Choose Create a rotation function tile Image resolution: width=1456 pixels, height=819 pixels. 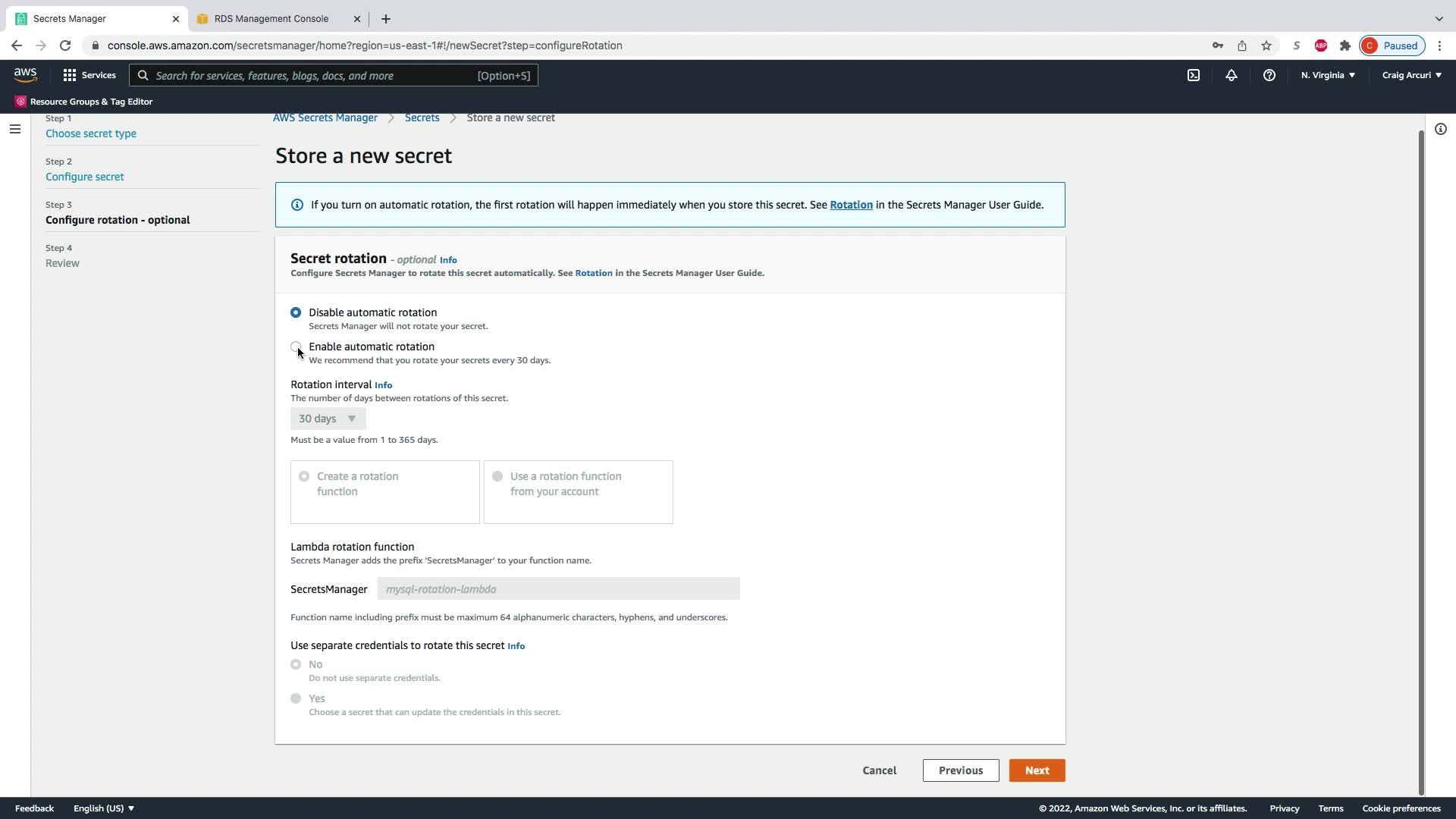(384, 491)
